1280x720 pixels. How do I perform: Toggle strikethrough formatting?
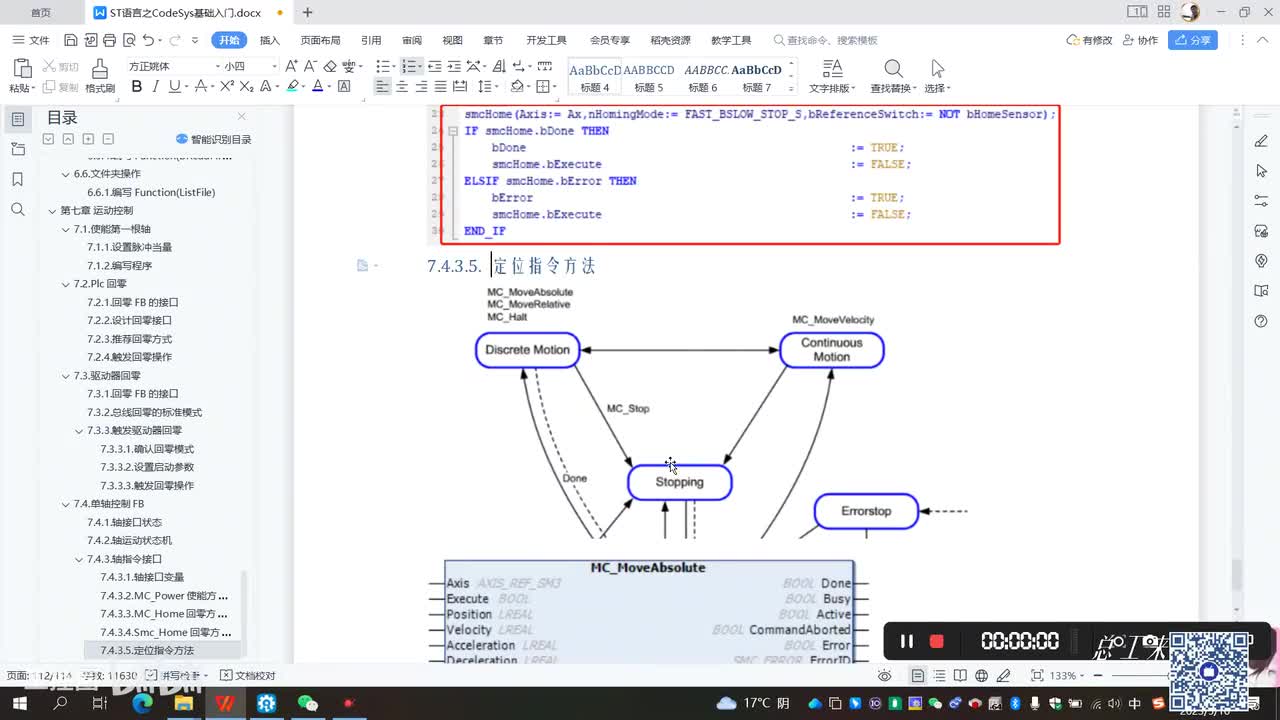201,87
